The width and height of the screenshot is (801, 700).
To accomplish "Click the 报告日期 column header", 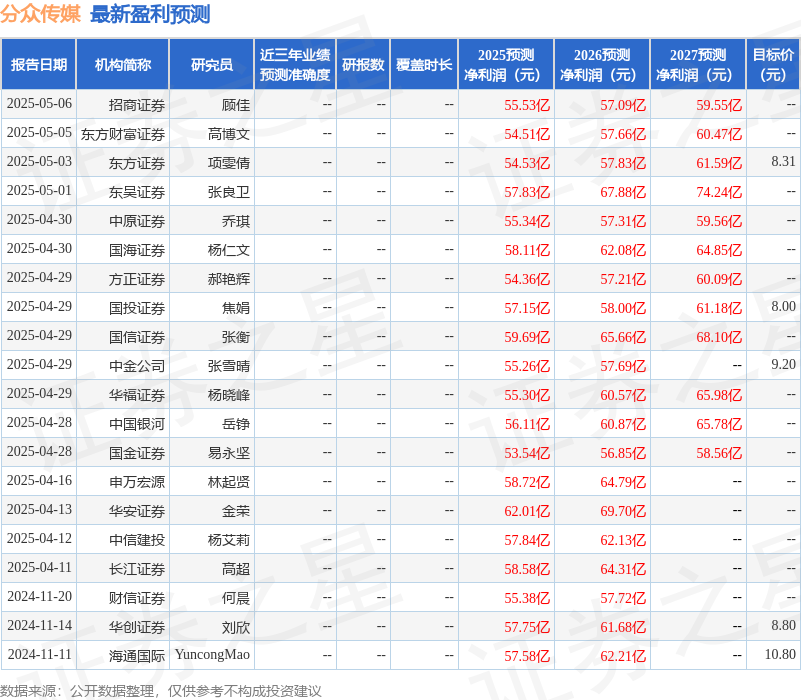I will 40,64.
